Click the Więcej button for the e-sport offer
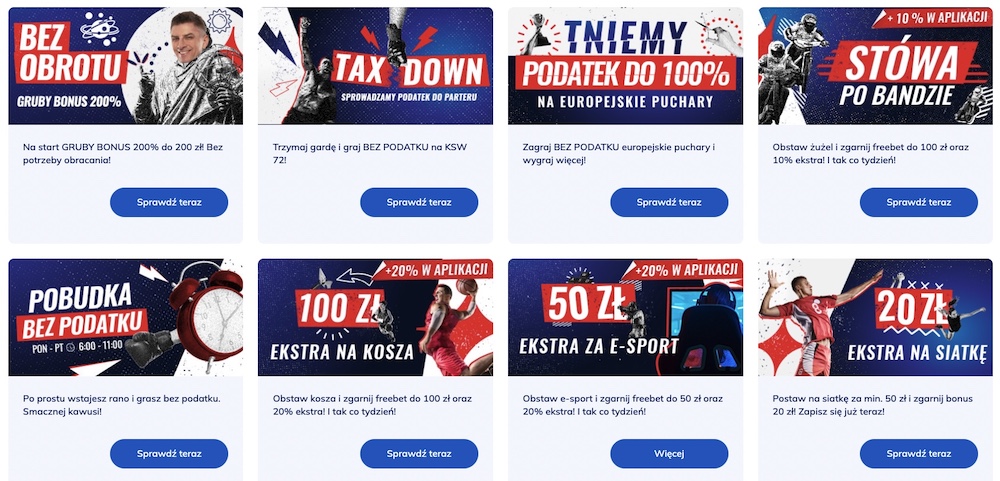The width and height of the screenshot is (1000, 481). pos(669,454)
